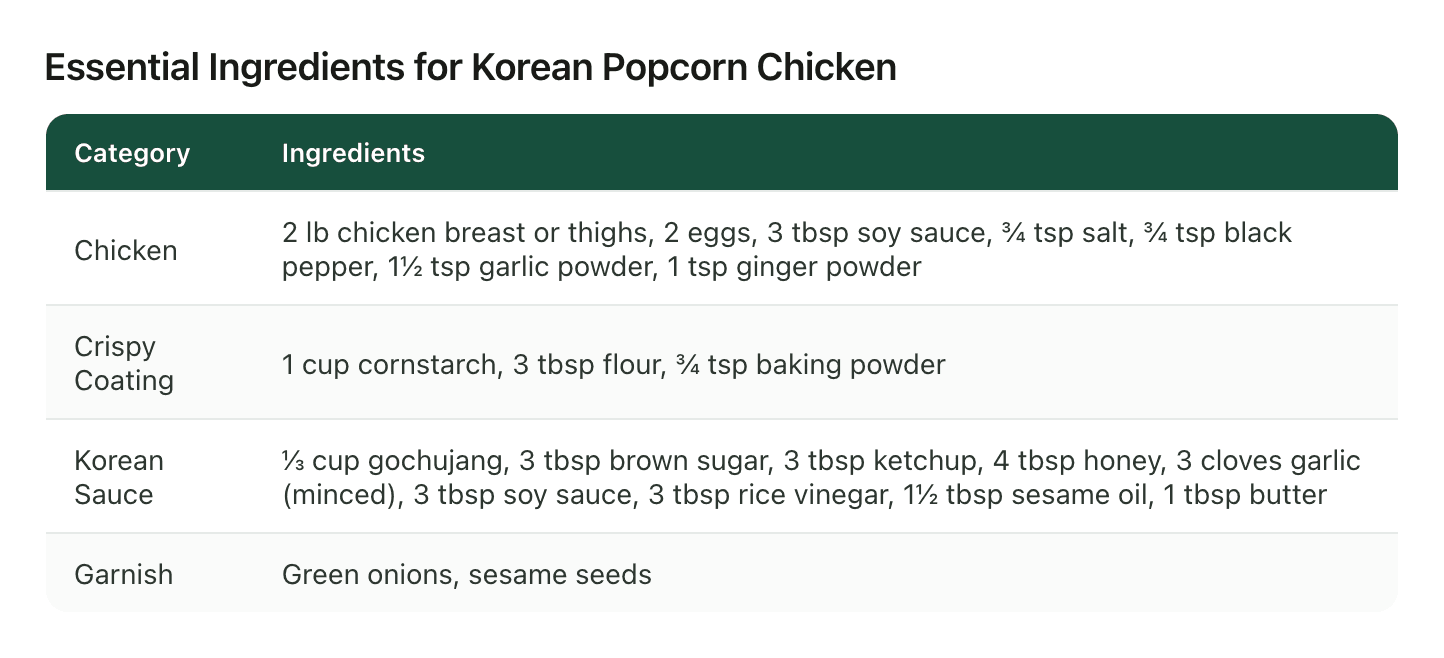Click the chicken breast ingredients text
Screen dimensions: 1444x658
(787, 250)
